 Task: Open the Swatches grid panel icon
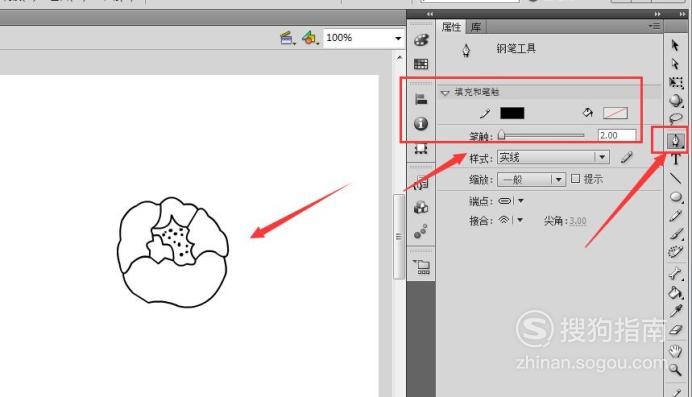pos(421,64)
